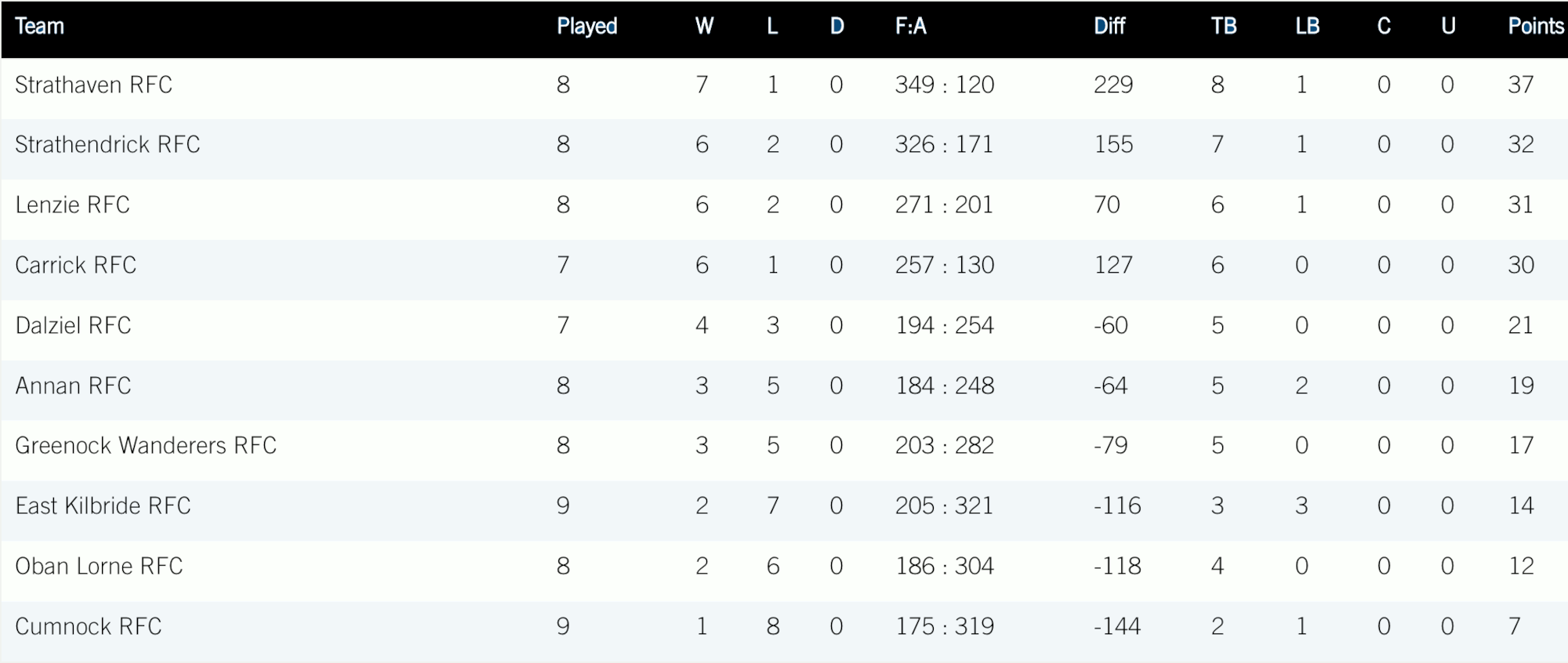Click the Team column header
Image resolution: width=1568 pixels, height=663 pixels.
pyautogui.click(x=39, y=27)
